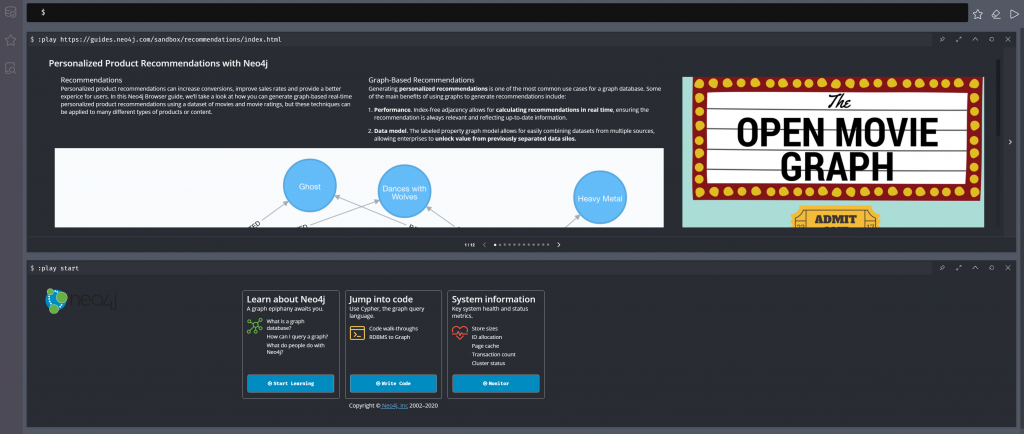
Task: Click the :play guides URL command text
Action: [160, 40]
